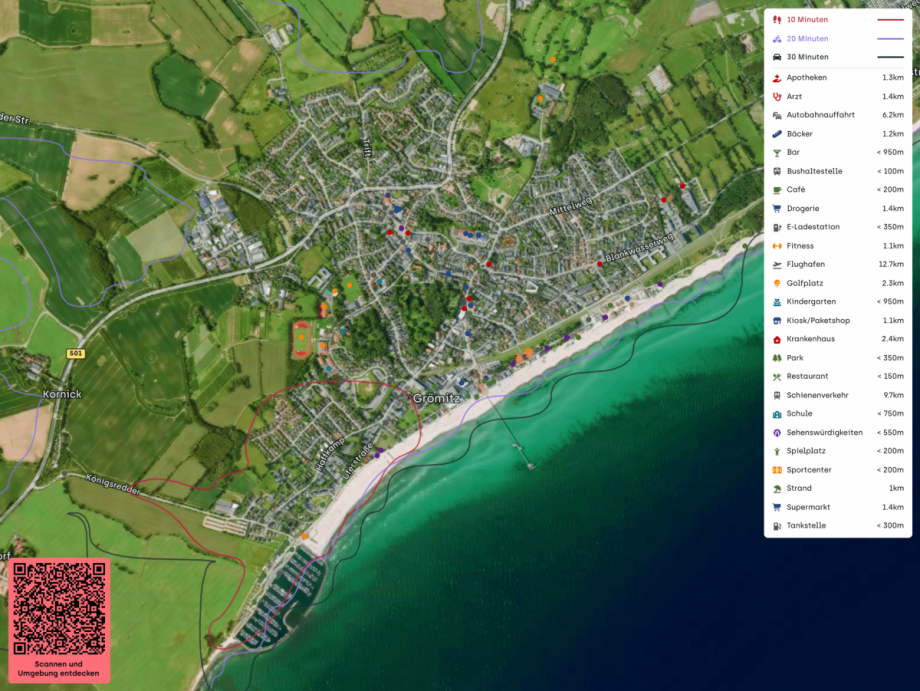Click the Schienenverkehr train icon
This screenshot has height=691, width=920.
coord(777,395)
